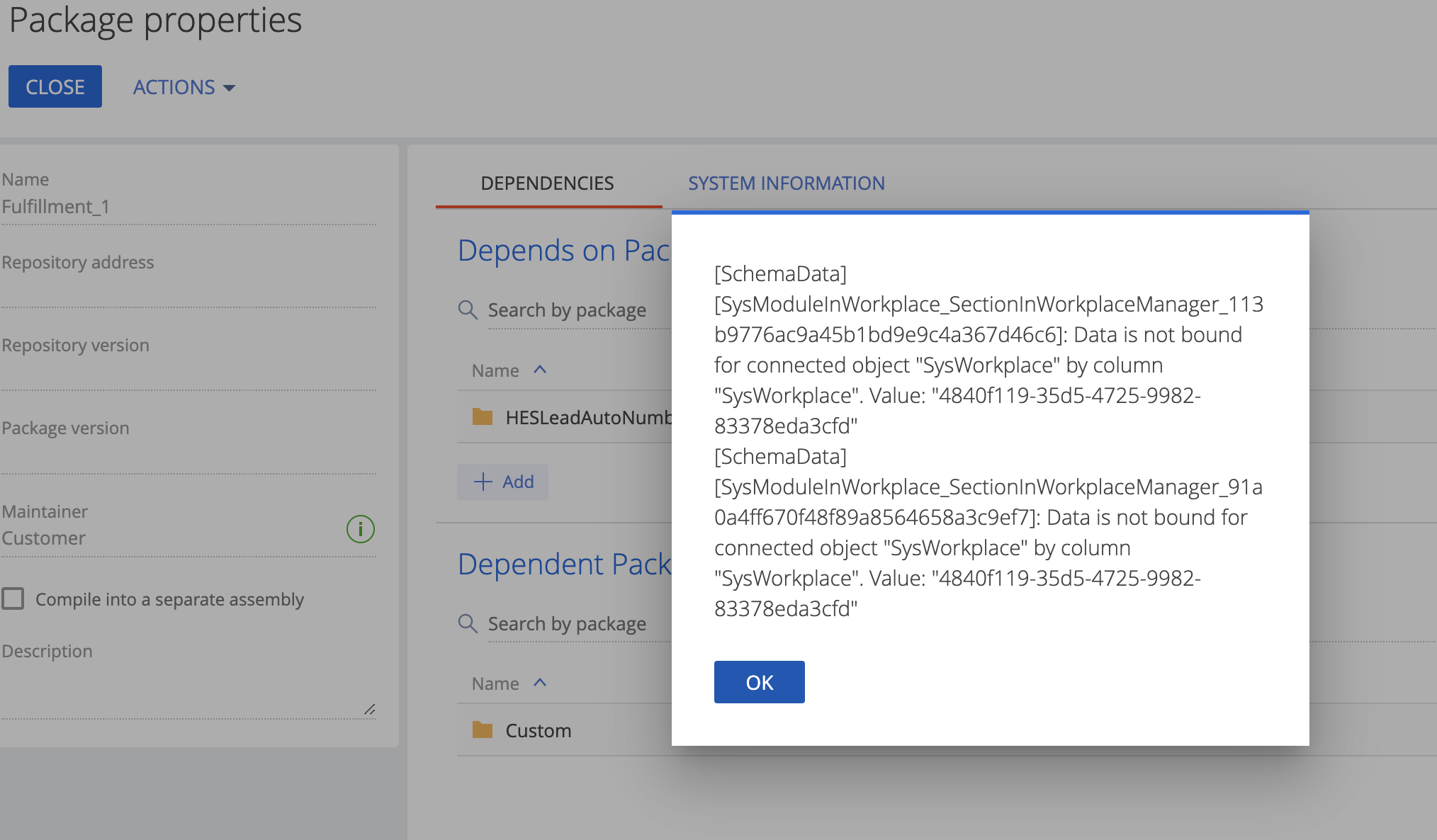Viewport: 1437px width, 840px height.
Task: Focus Search by package field under Depends on
Action: (x=578, y=310)
